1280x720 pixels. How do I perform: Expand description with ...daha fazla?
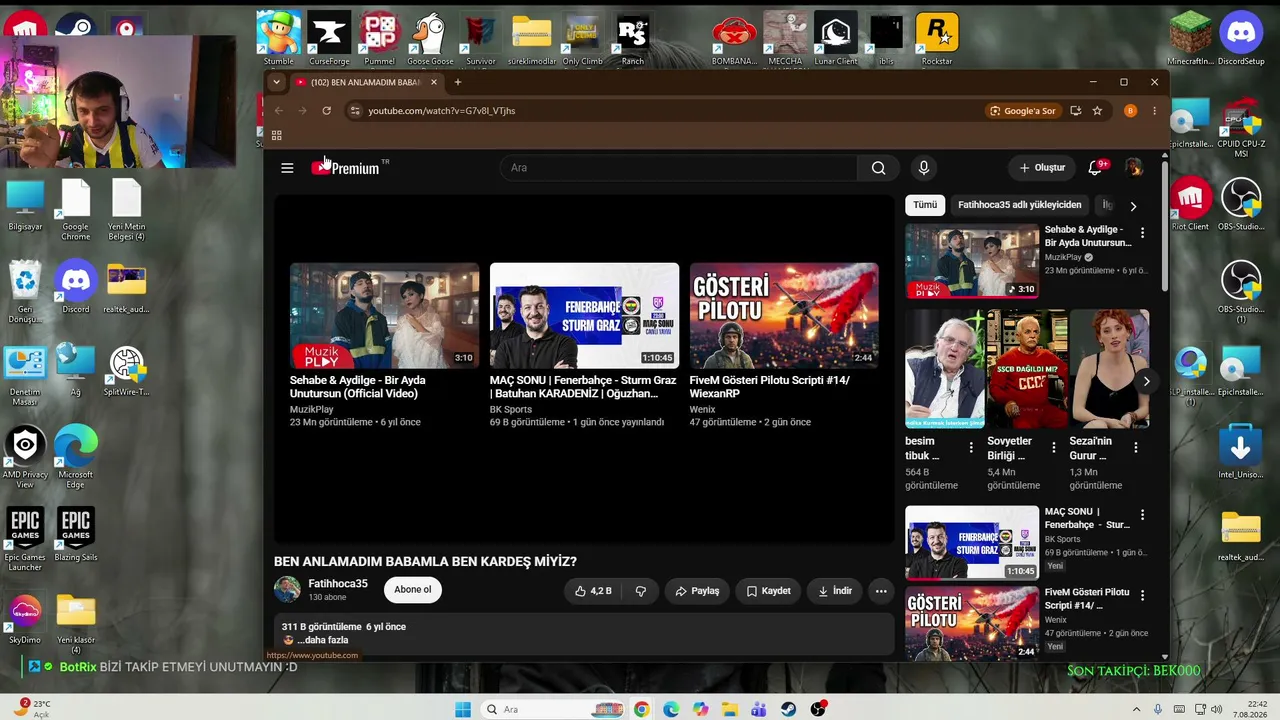(x=323, y=640)
